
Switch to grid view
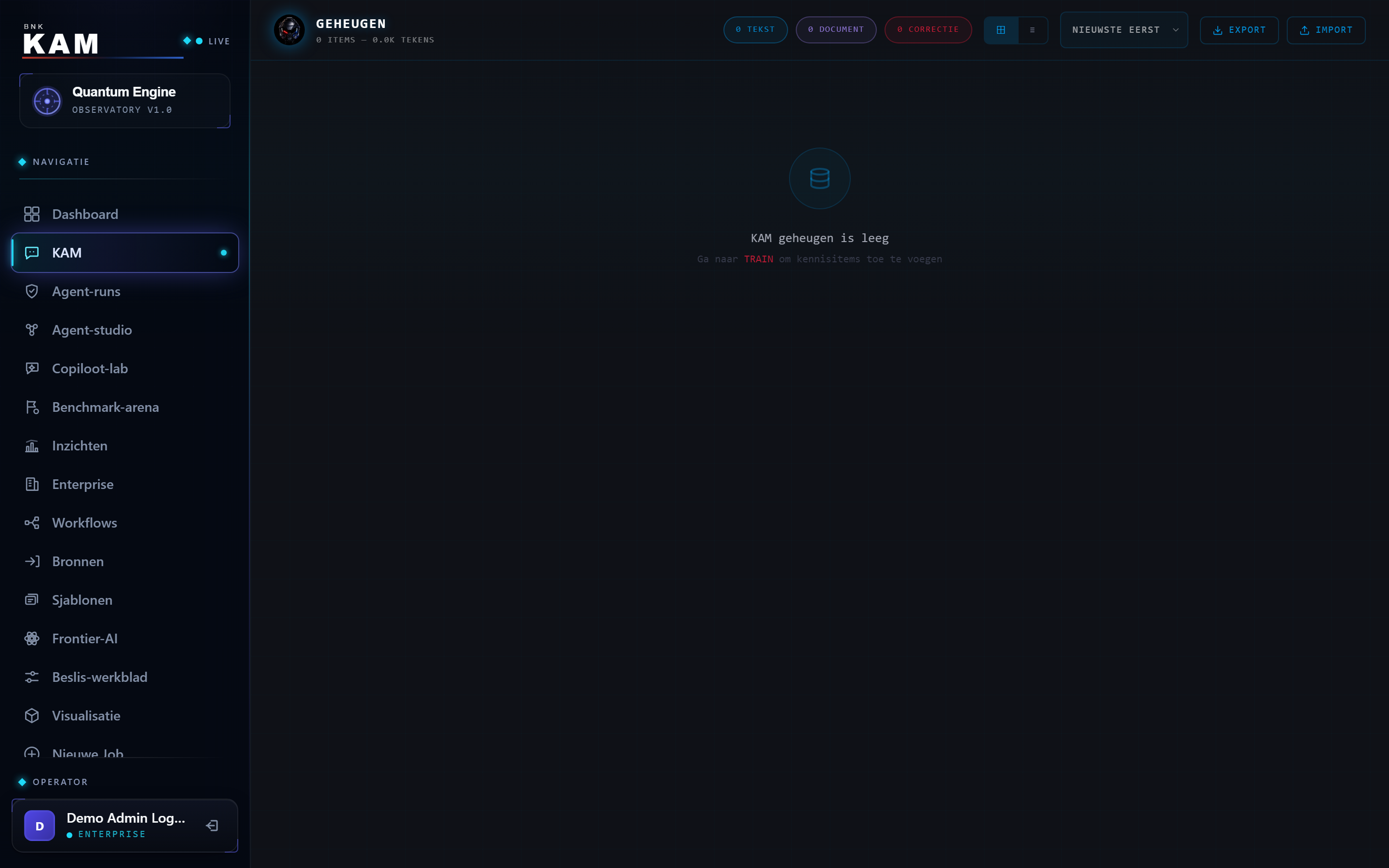click(1000, 30)
